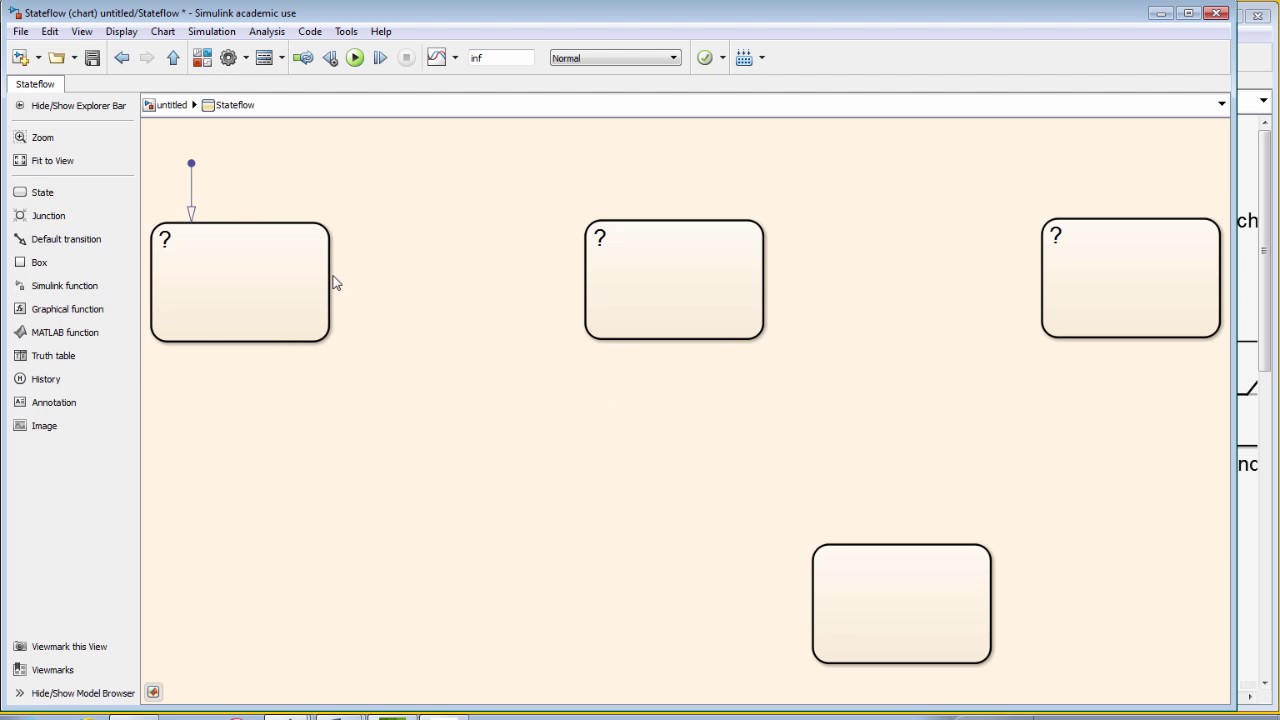
Task: Open the New model dropdown arrow
Action: click(x=38, y=58)
